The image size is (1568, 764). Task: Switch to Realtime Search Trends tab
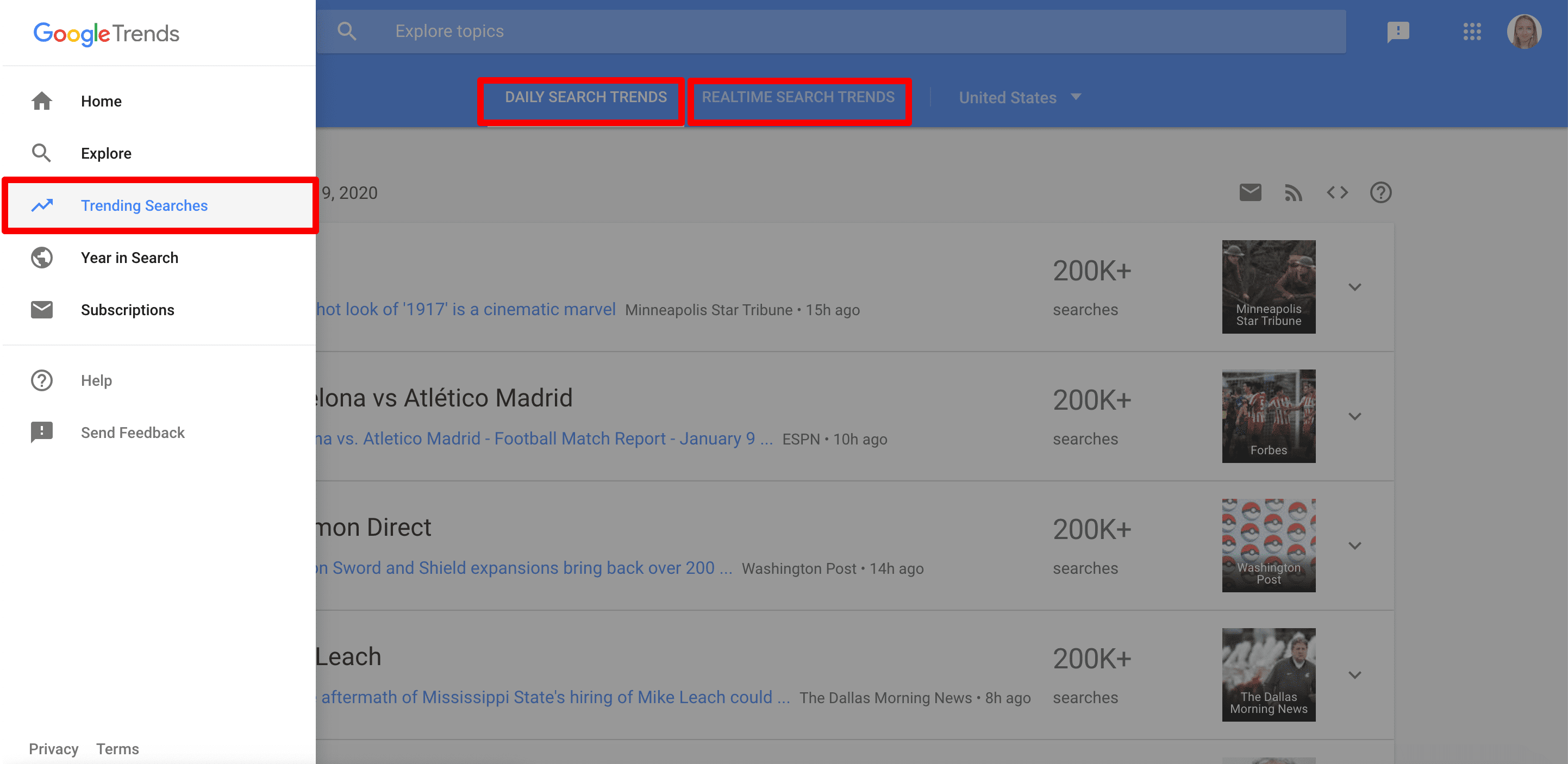click(x=799, y=97)
